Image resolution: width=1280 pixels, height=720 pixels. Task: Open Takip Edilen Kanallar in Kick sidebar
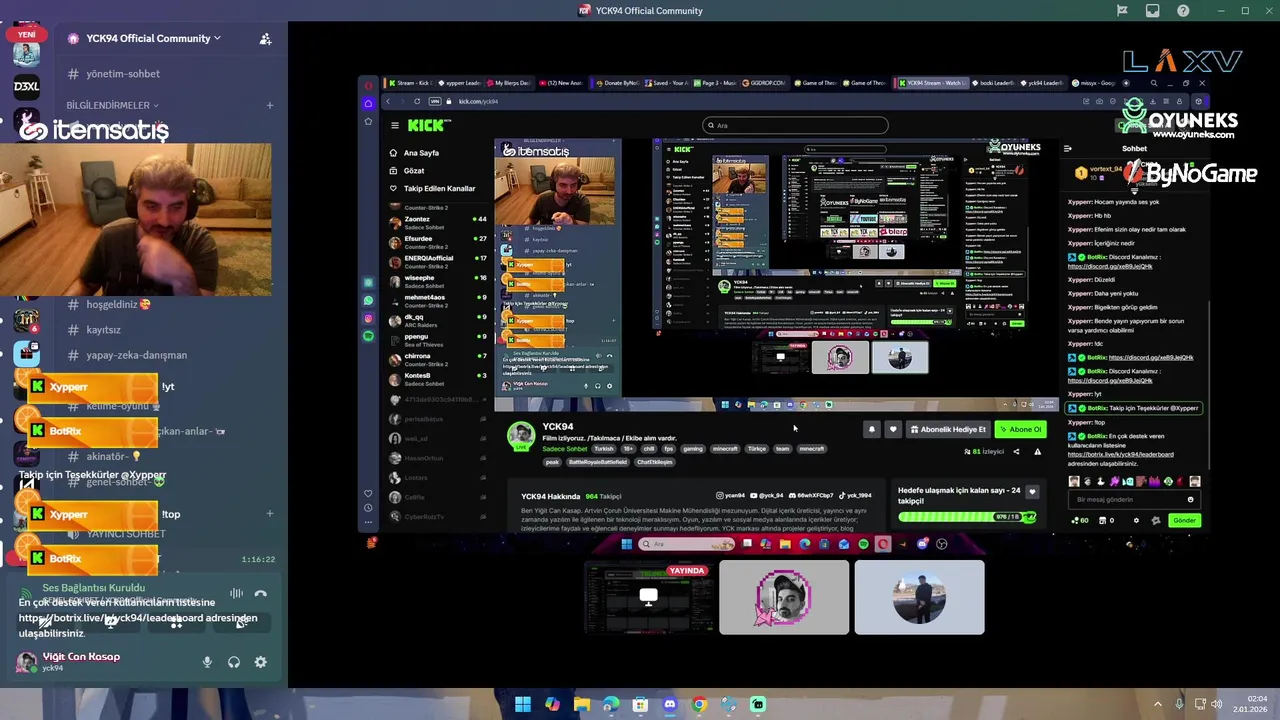pos(432,188)
